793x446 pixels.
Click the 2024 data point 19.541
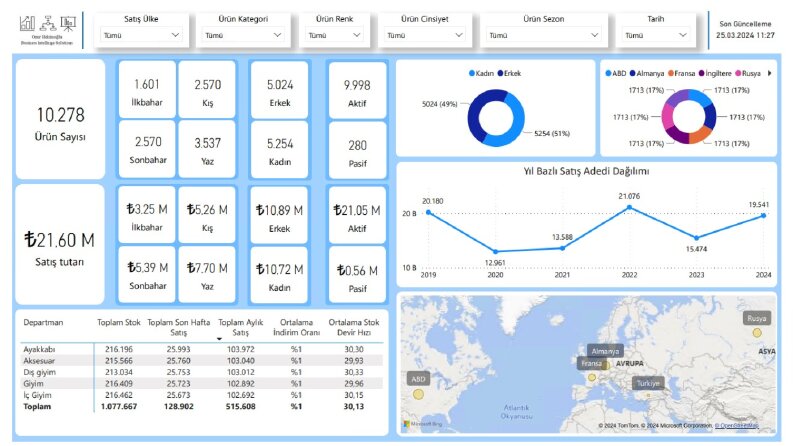pyautogui.click(x=763, y=215)
